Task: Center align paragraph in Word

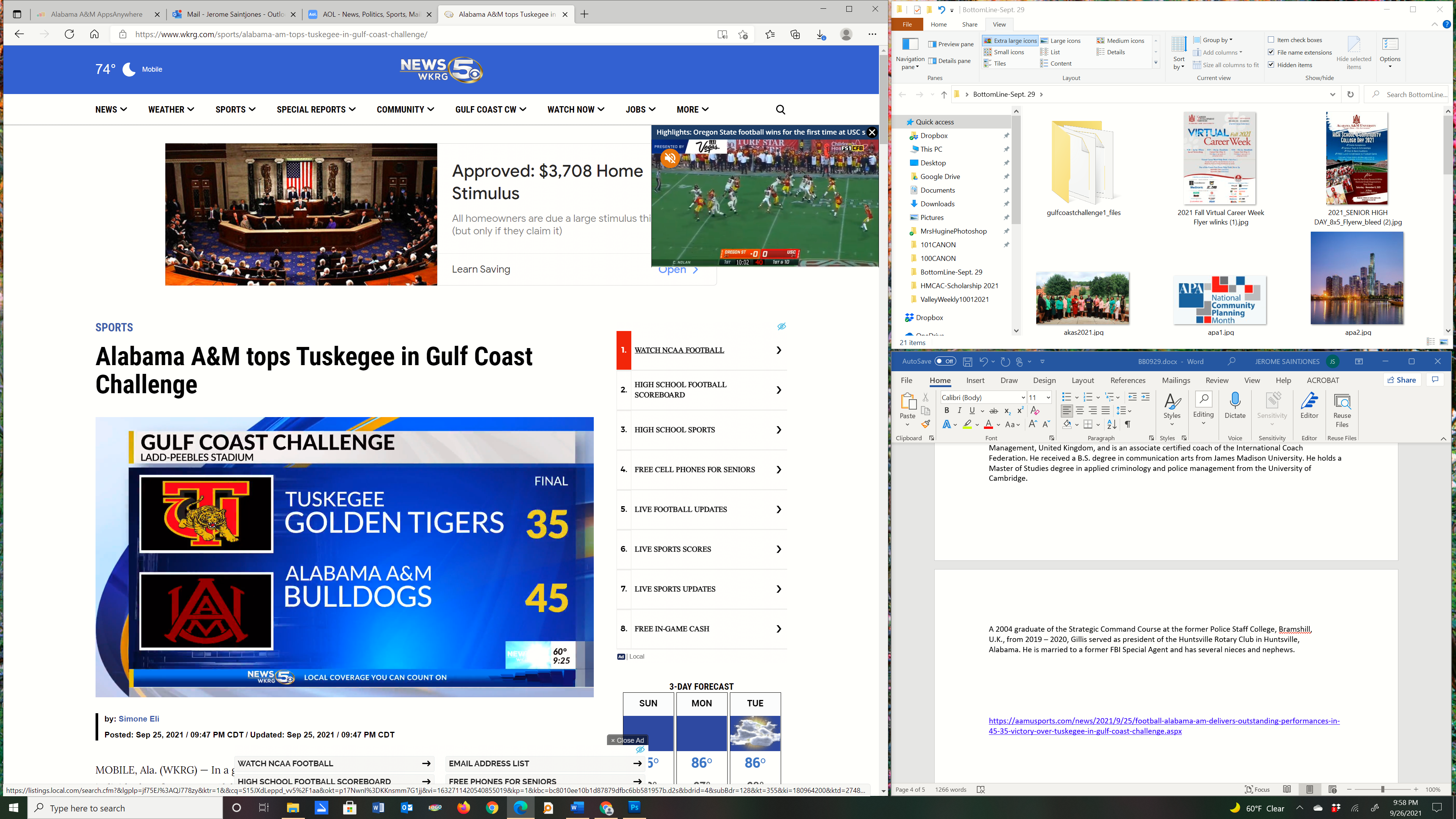Action: [1079, 410]
